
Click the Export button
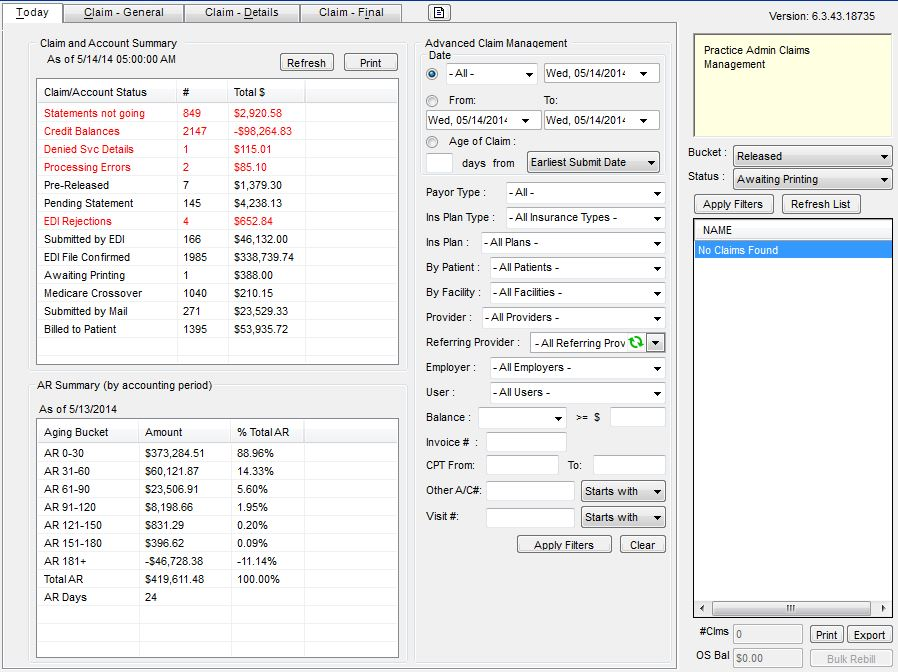point(869,634)
